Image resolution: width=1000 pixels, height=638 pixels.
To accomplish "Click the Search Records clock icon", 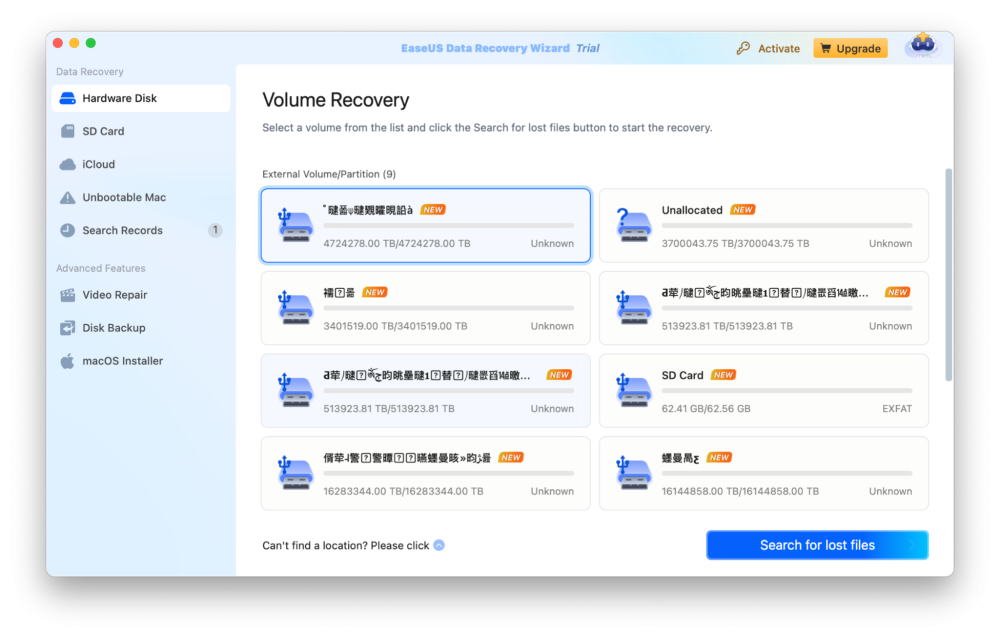I will [x=68, y=230].
